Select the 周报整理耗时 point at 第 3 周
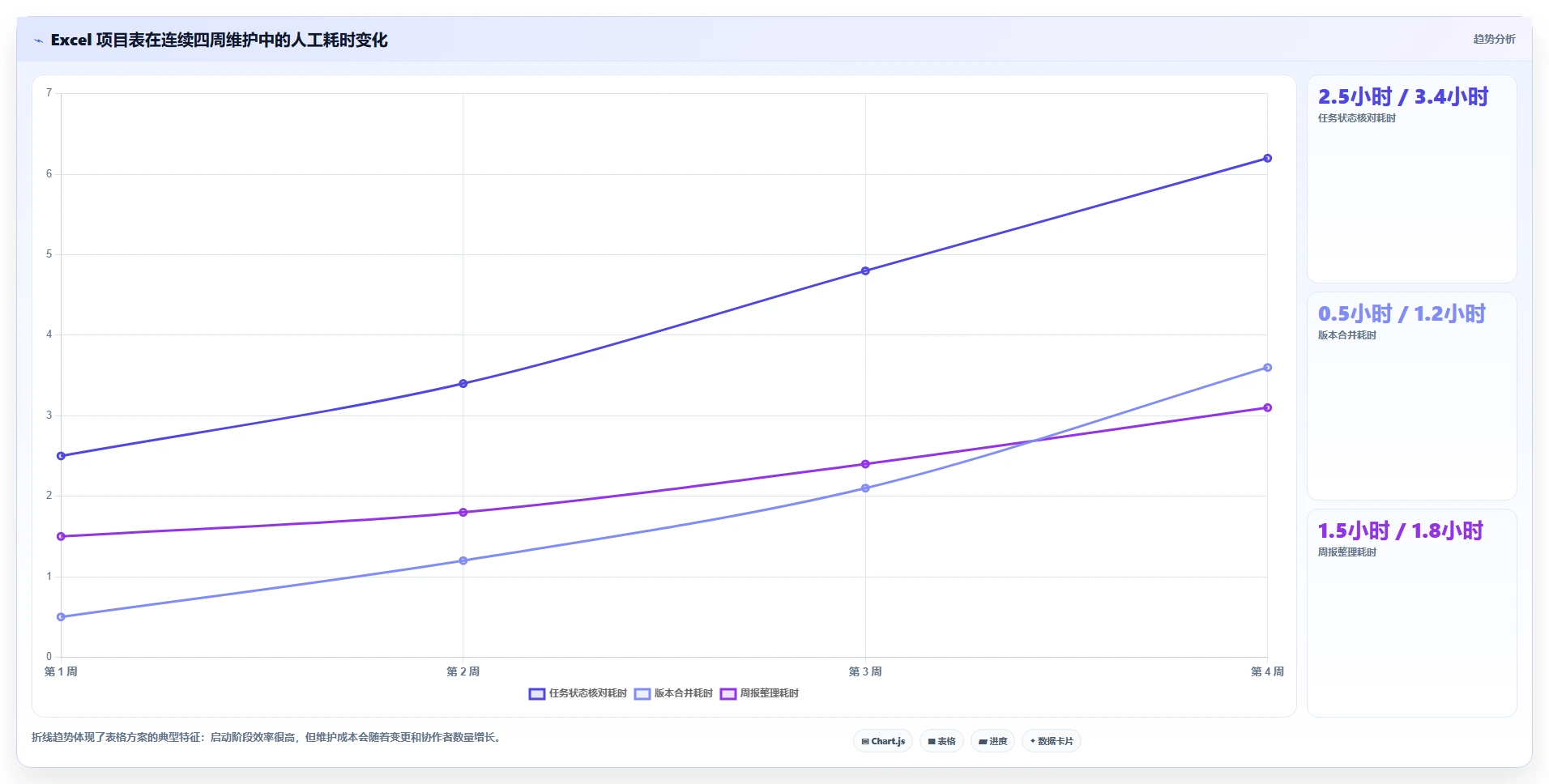The height and width of the screenshot is (784, 1549). coord(865,464)
